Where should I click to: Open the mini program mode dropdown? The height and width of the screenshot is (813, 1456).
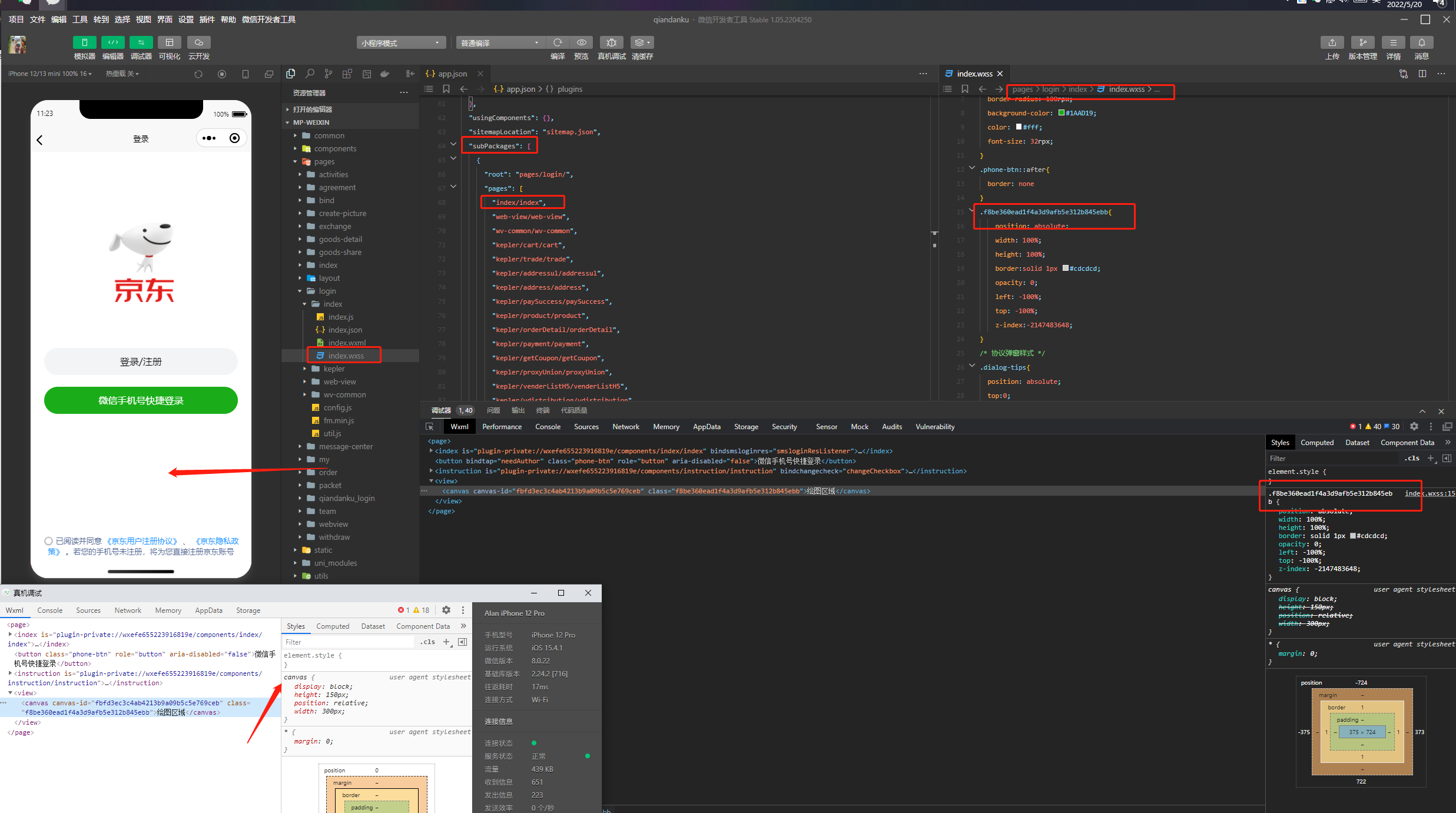(400, 43)
